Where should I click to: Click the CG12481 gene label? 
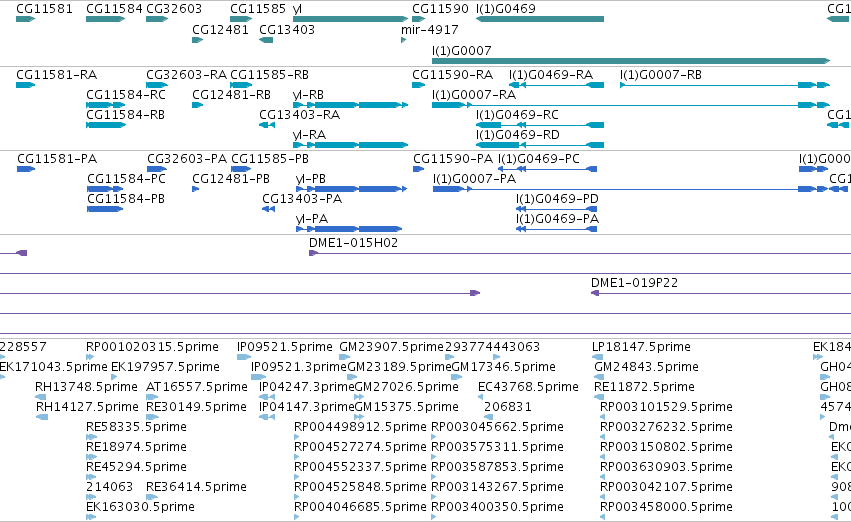(220, 30)
